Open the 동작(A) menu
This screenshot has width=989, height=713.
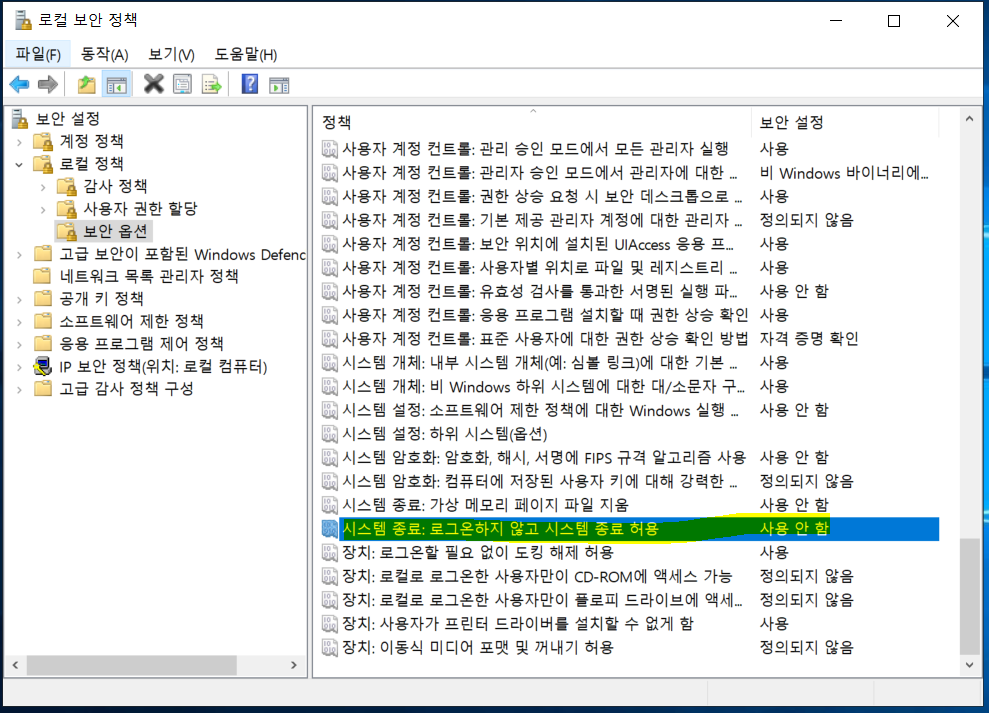click(105, 54)
